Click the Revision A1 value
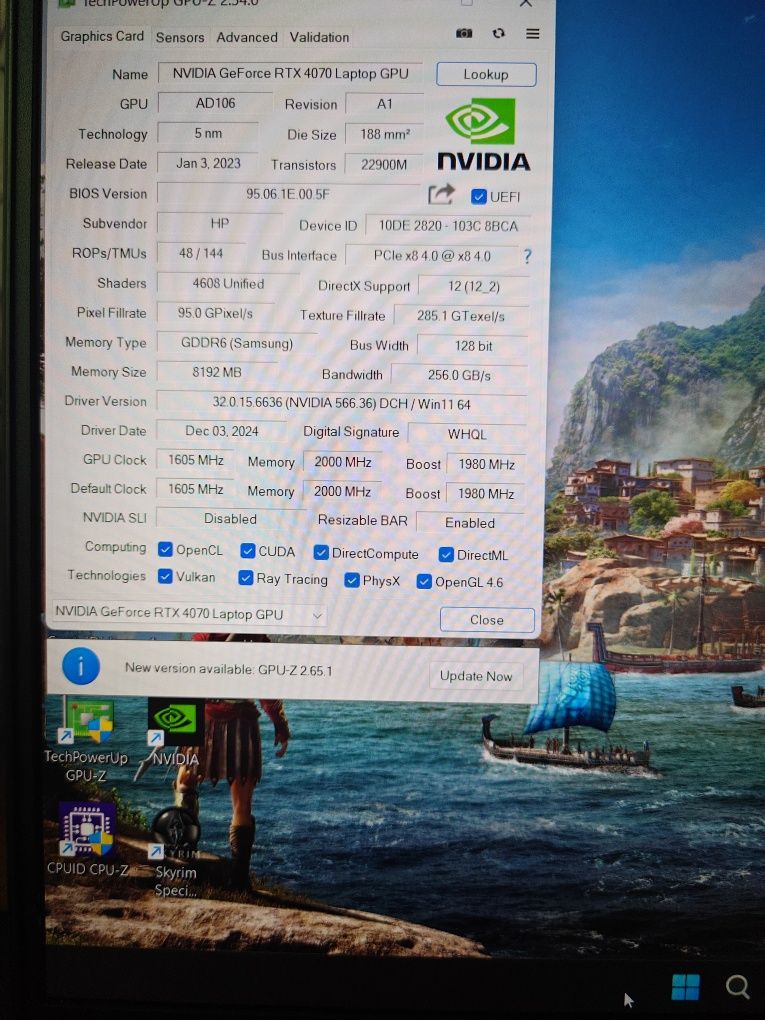This screenshot has height=1020, width=765. pos(384,104)
